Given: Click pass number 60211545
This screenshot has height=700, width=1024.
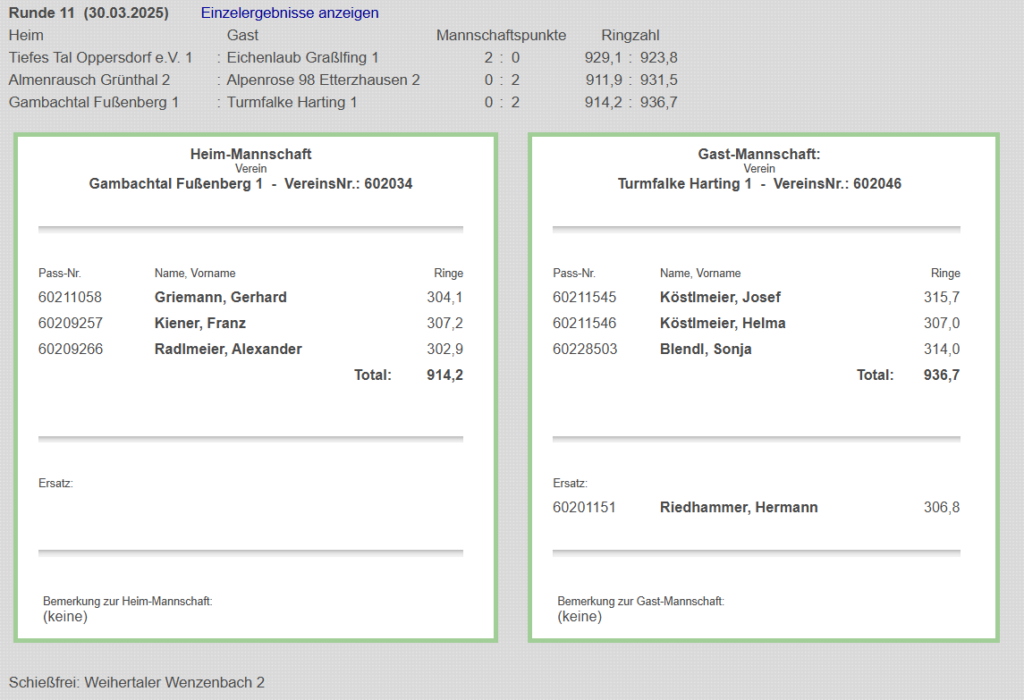Looking at the screenshot, I should pyautogui.click(x=584, y=297).
